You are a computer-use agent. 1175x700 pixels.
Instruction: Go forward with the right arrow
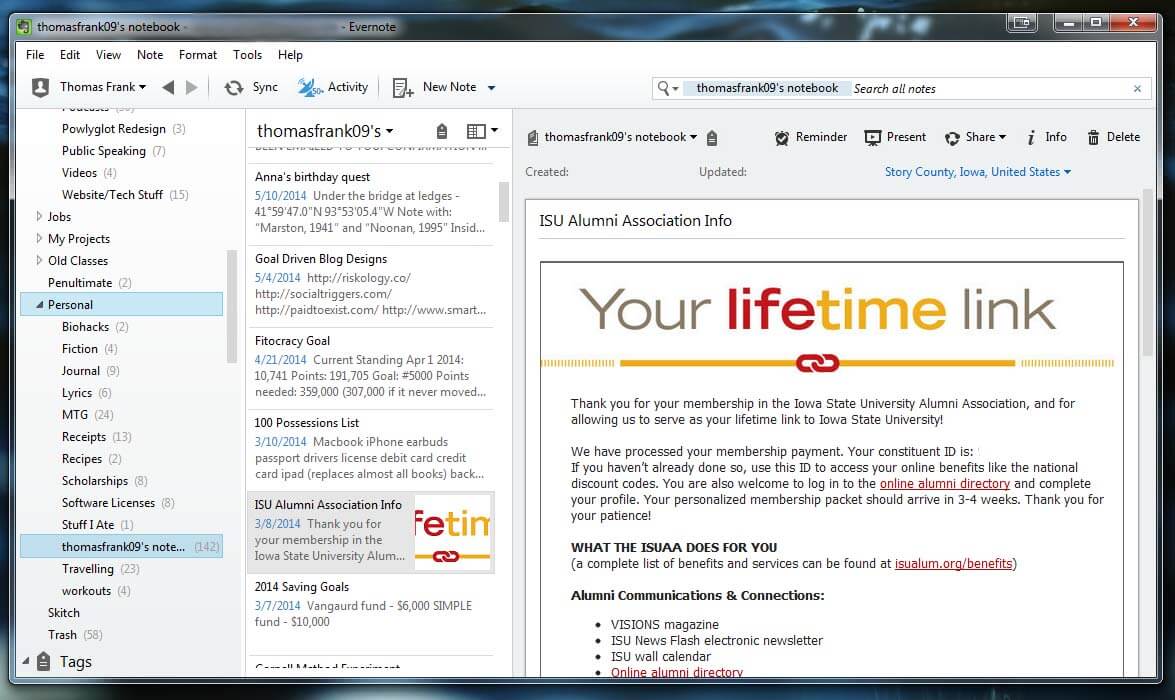192,88
